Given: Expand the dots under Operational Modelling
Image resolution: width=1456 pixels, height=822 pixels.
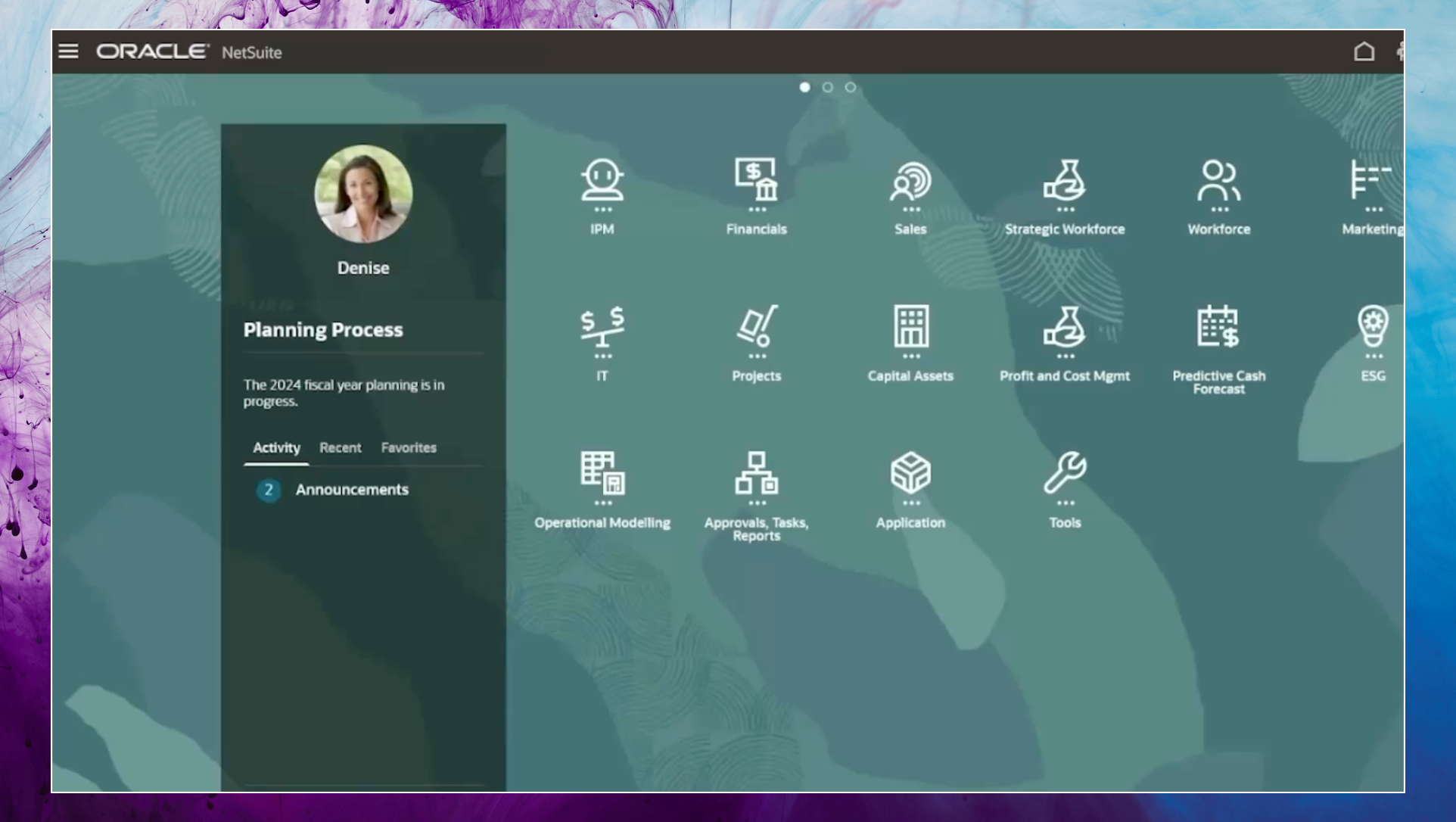Looking at the screenshot, I should (602, 503).
